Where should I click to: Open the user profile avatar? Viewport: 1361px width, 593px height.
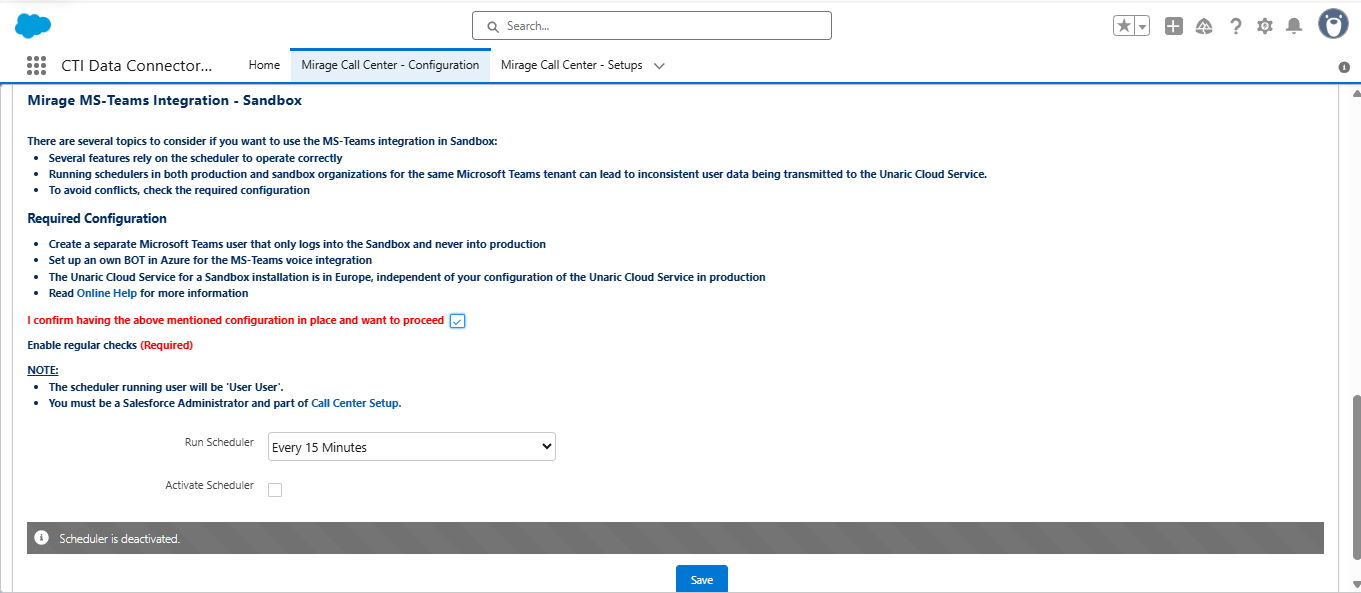(1333, 24)
